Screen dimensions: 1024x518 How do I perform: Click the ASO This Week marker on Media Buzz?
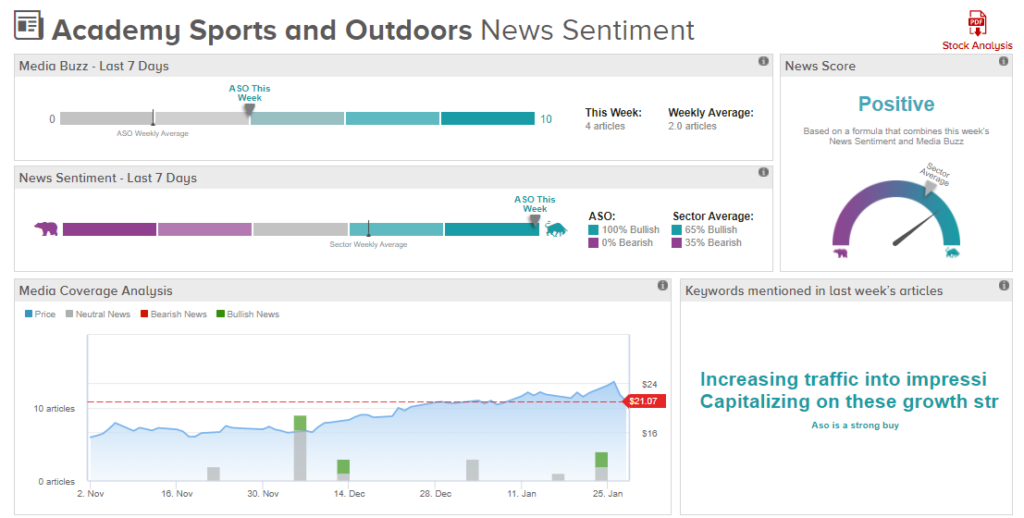pyautogui.click(x=249, y=110)
